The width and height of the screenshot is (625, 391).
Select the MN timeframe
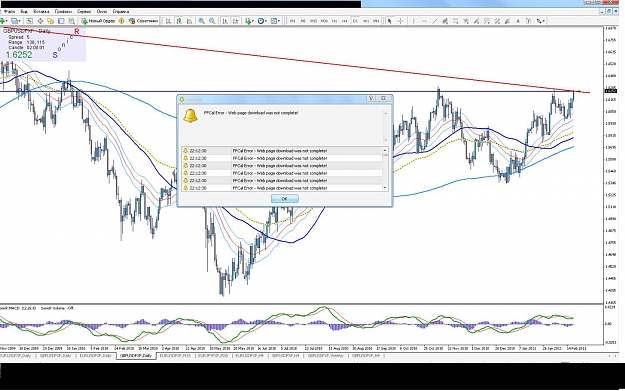tap(376, 21)
